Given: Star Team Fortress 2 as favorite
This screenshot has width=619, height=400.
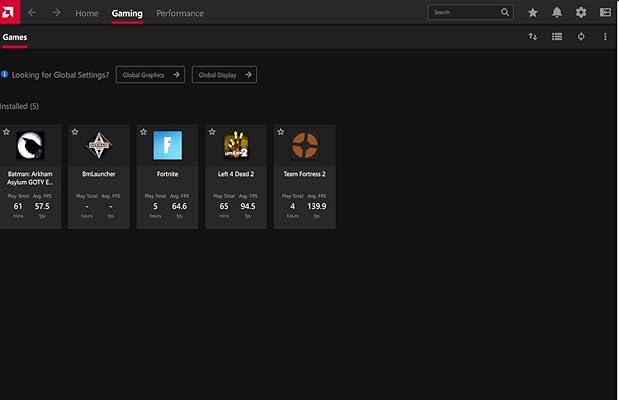Looking at the screenshot, I should pos(281,132).
